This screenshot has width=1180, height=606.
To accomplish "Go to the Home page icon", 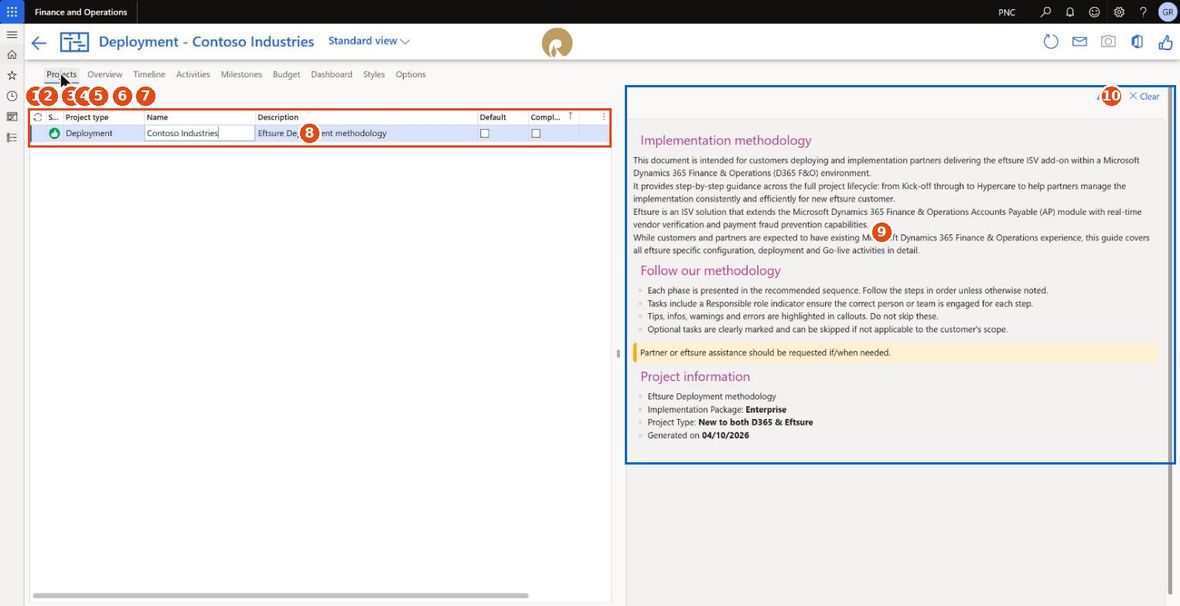I will 12,55.
